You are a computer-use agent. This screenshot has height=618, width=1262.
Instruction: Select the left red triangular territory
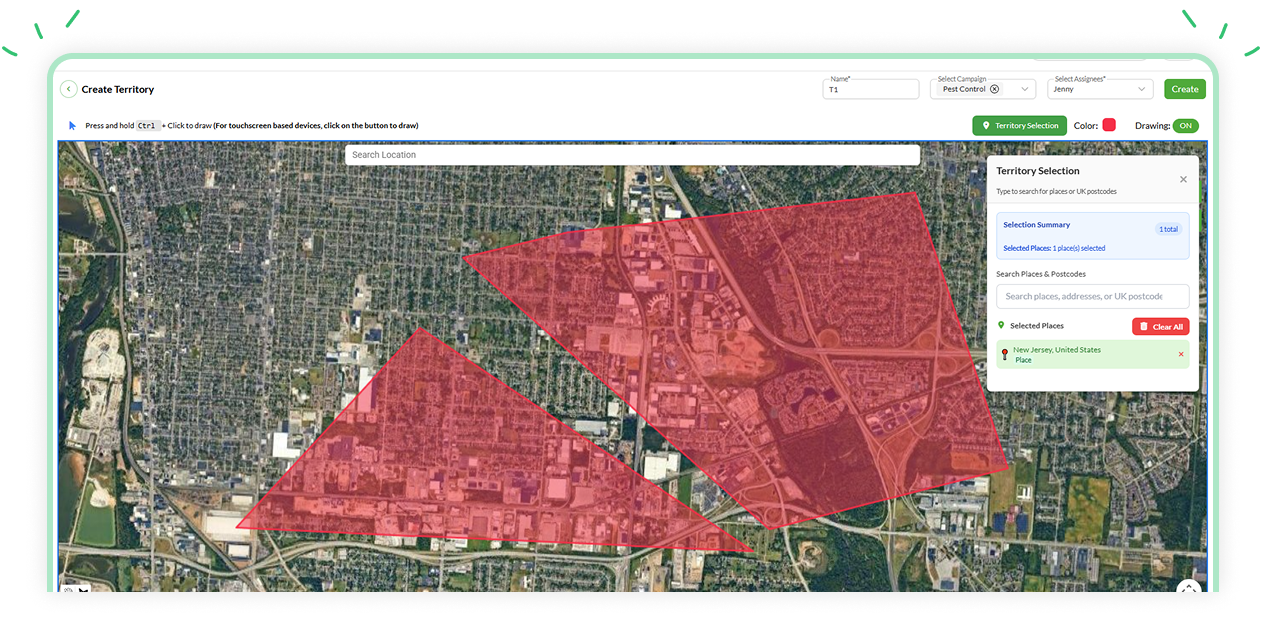pyautogui.click(x=440, y=460)
